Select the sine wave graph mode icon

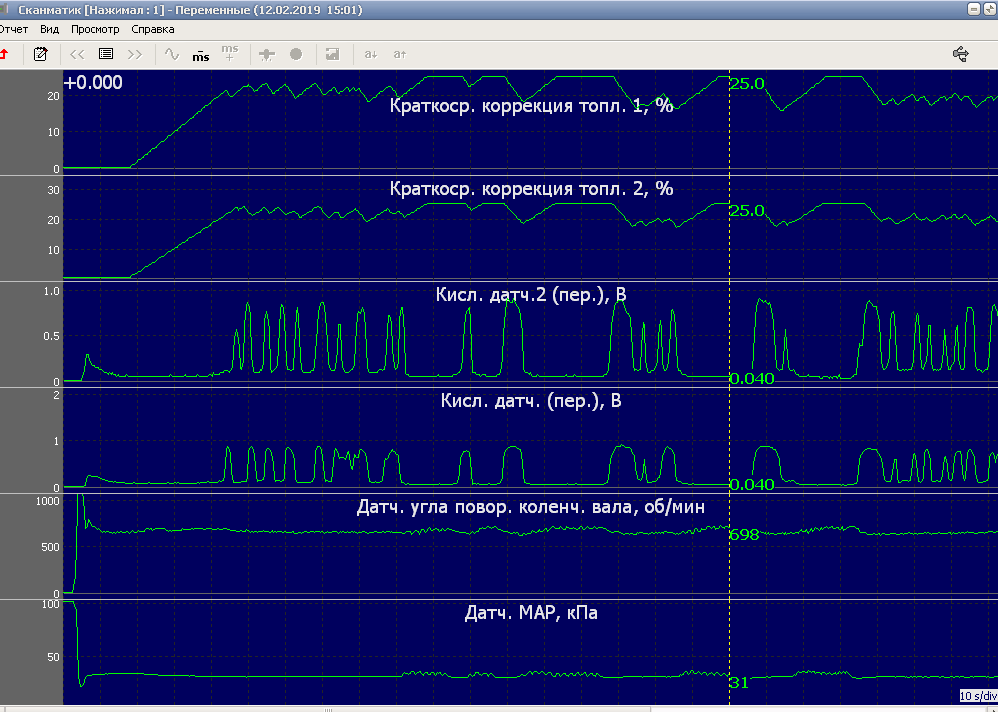pyautogui.click(x=172, y=54)
